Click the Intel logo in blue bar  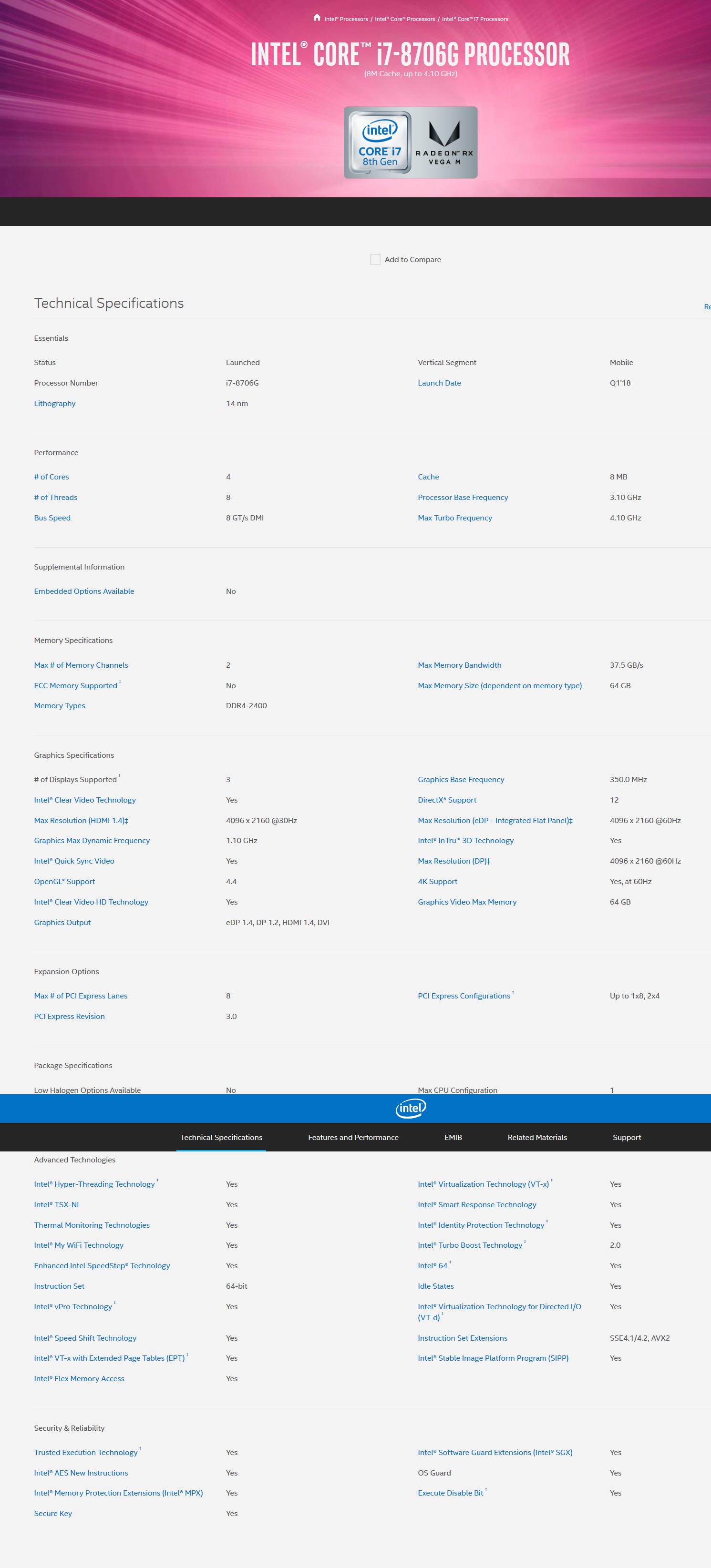point(411,1108)
